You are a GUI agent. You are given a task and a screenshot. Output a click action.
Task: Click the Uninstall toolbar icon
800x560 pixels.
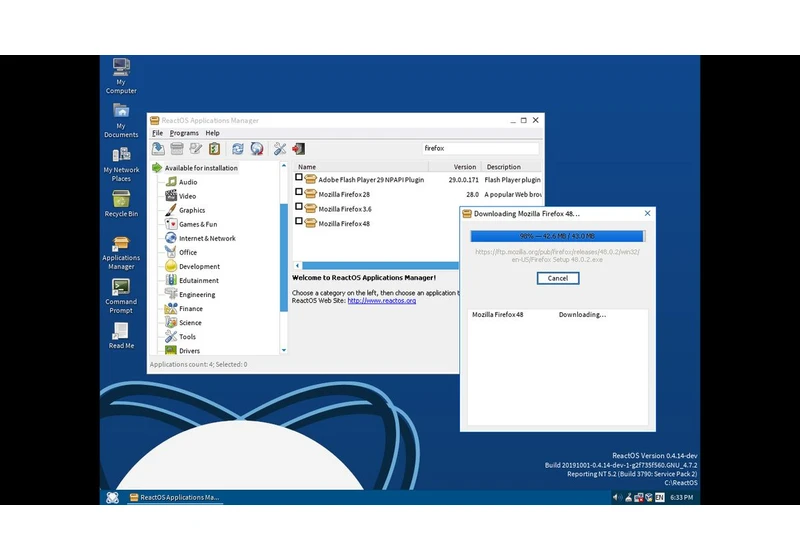(x=177, y=148)
